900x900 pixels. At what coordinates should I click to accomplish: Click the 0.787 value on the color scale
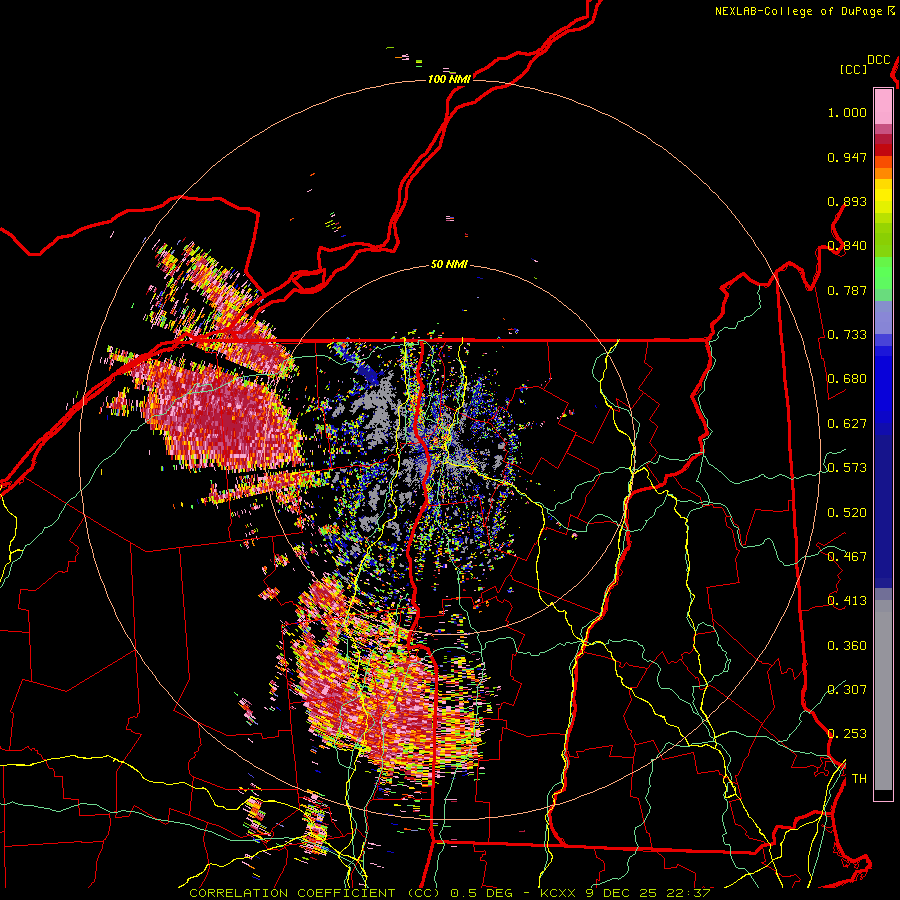click(x=847, y=290)
